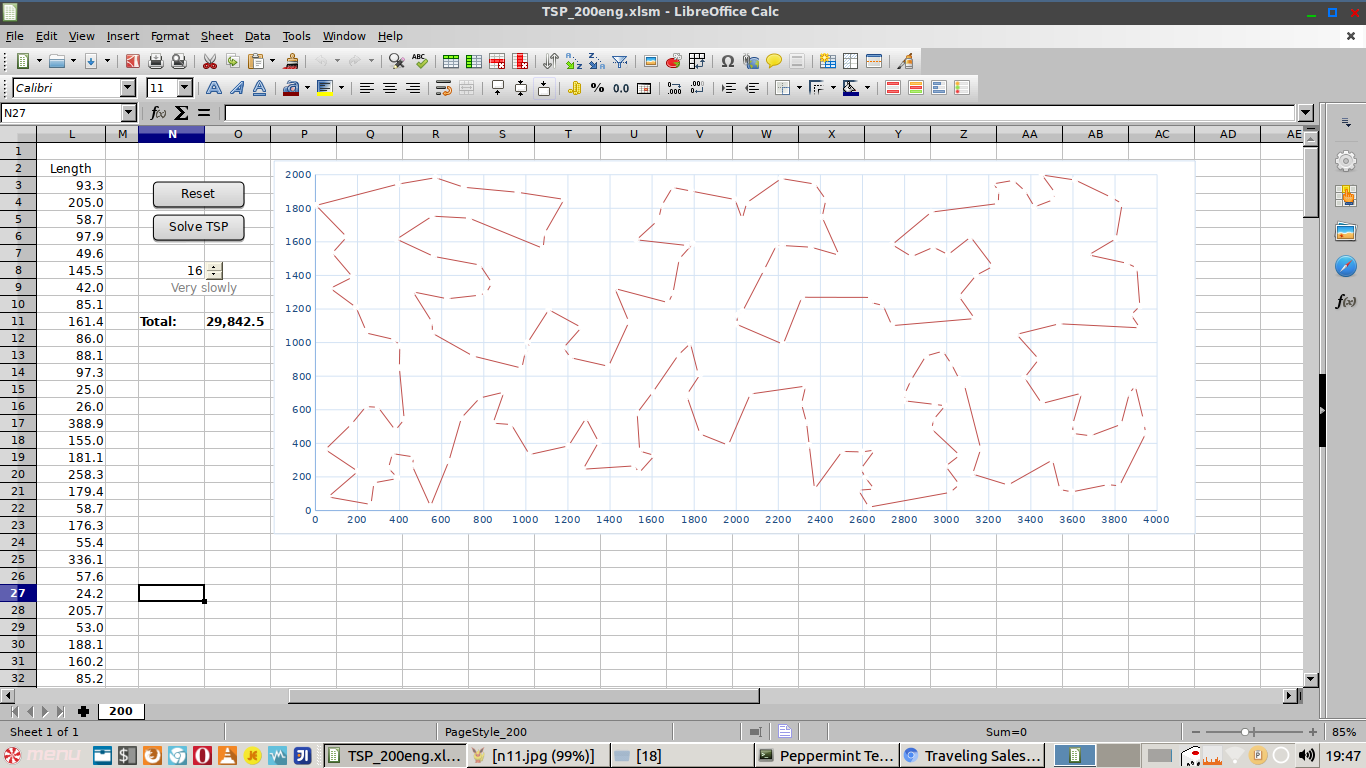Open the Tools menu
Screen dimensions: 1366x768
[x=296, y=36]
